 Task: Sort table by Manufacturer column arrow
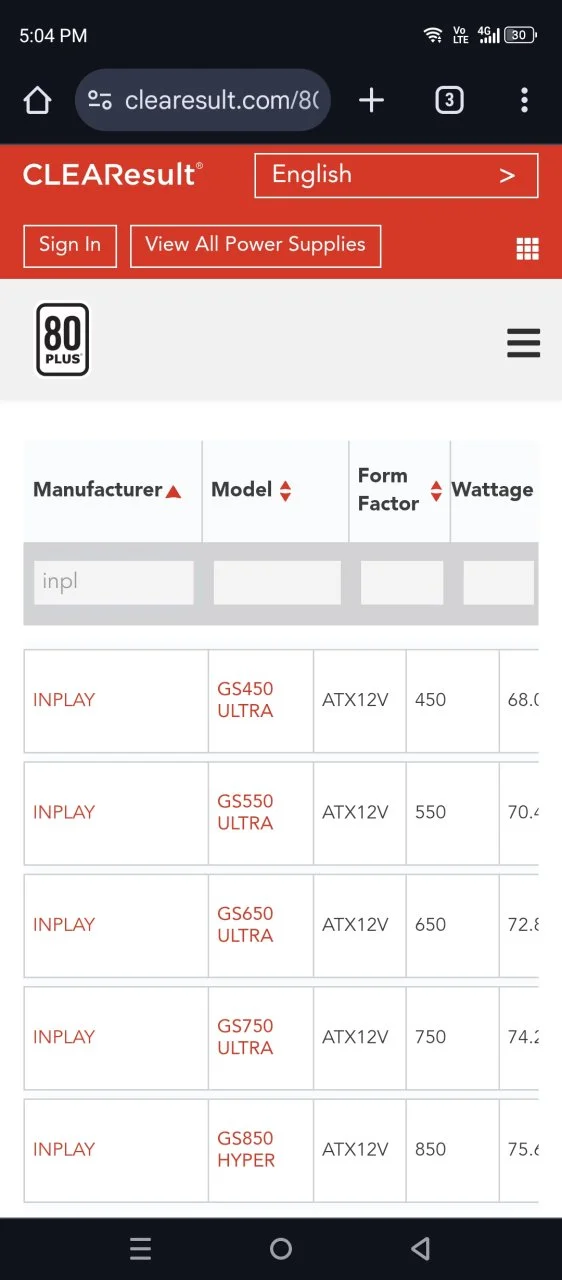tap(174, 491)
